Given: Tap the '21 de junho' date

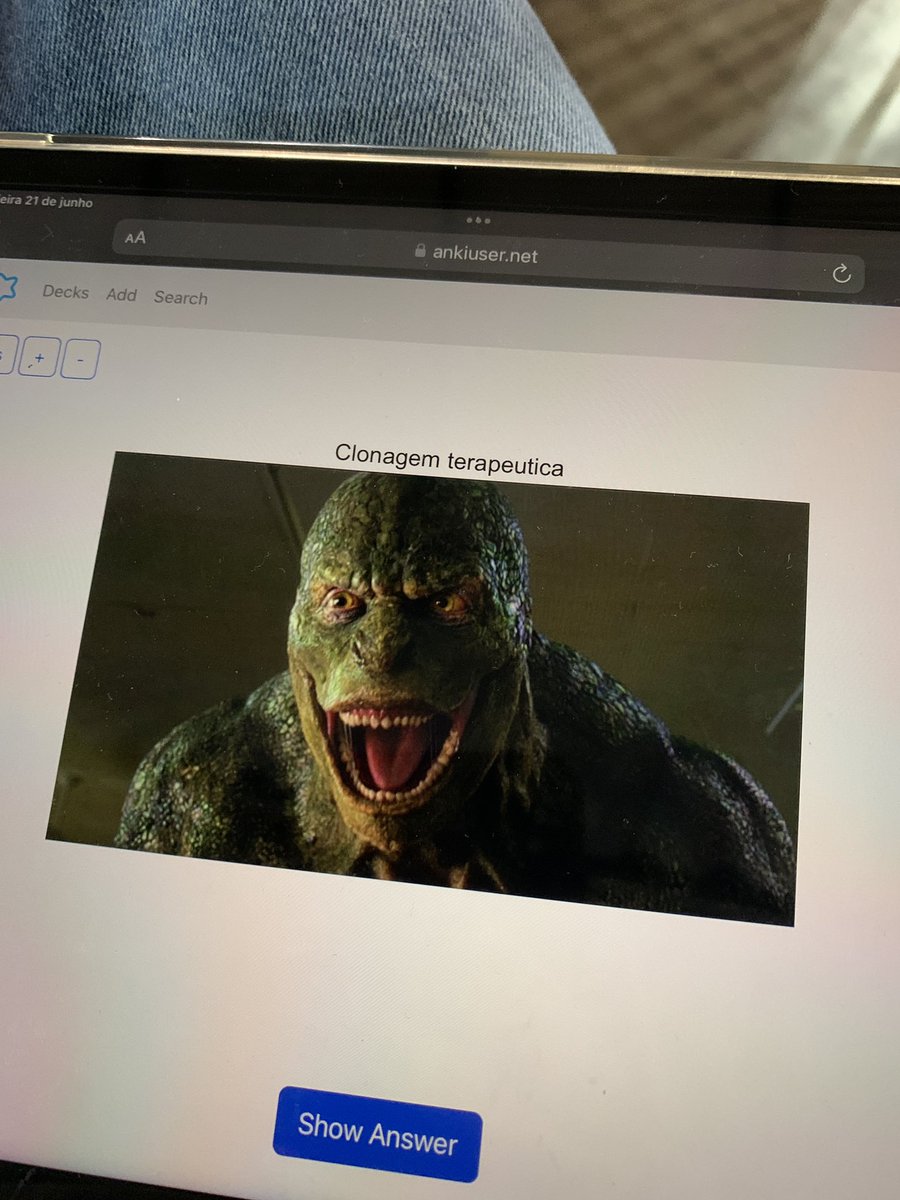Looking at the screenshot, I should pos(57,202).
